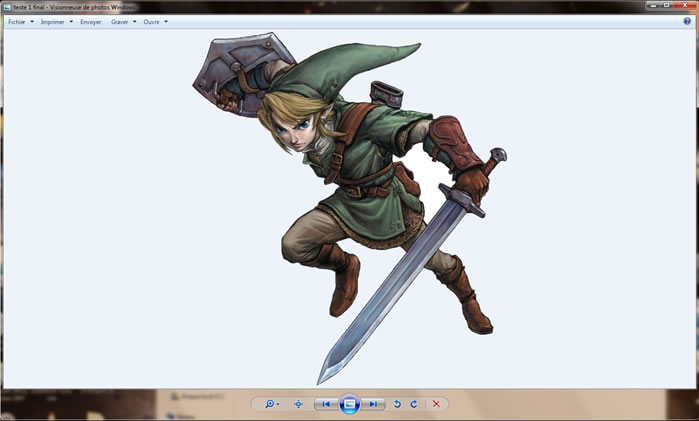Click the photo viewer icon in the title bar
The height and width of the screenshot is (421, 699).
tap(8, 7)
